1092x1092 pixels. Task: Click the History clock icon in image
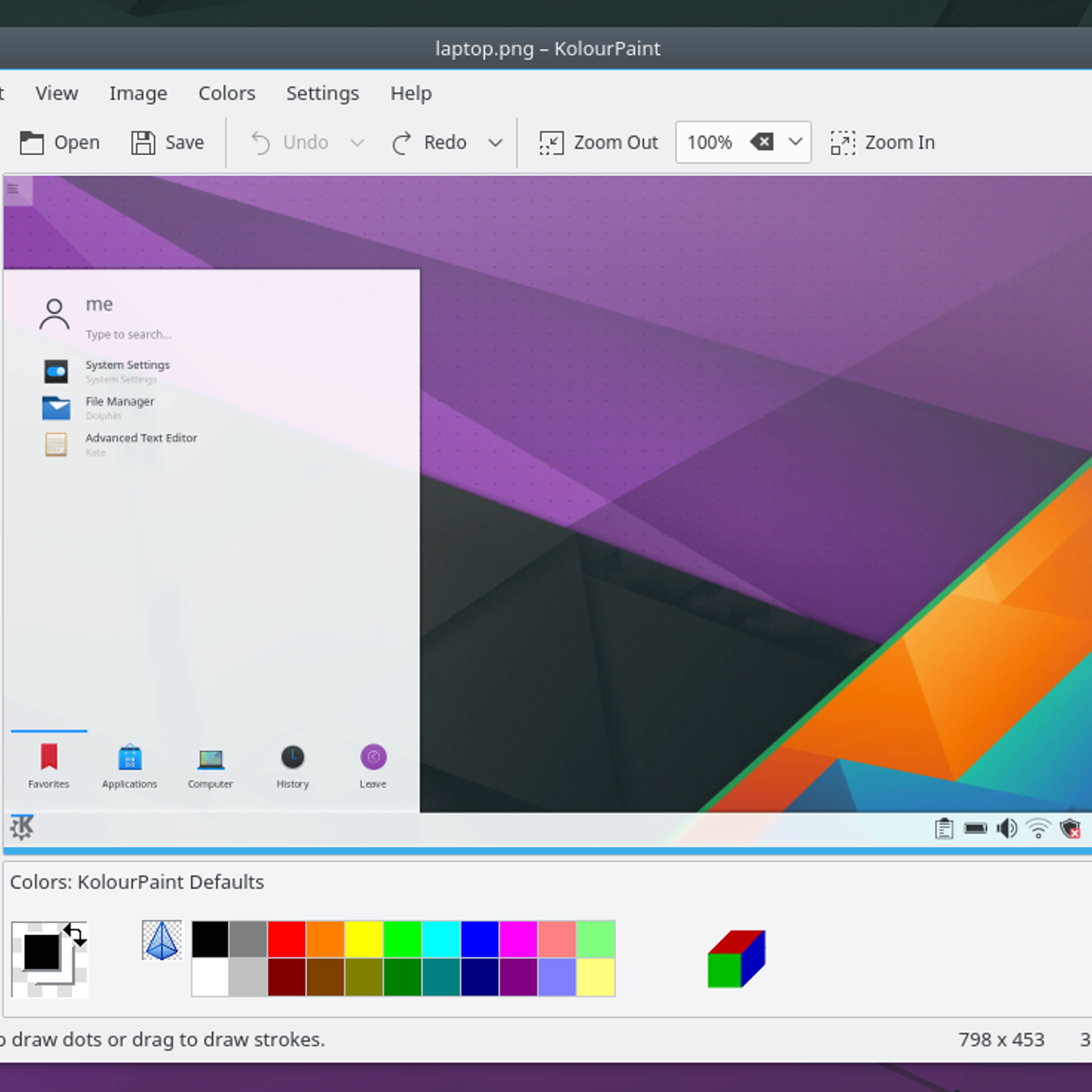tap(293, 758)
